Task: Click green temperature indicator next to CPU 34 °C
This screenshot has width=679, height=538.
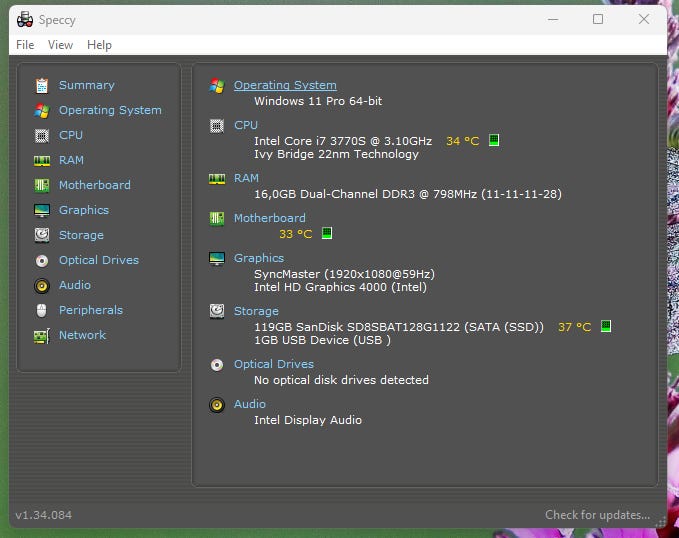Action: (x=494, y=140)
